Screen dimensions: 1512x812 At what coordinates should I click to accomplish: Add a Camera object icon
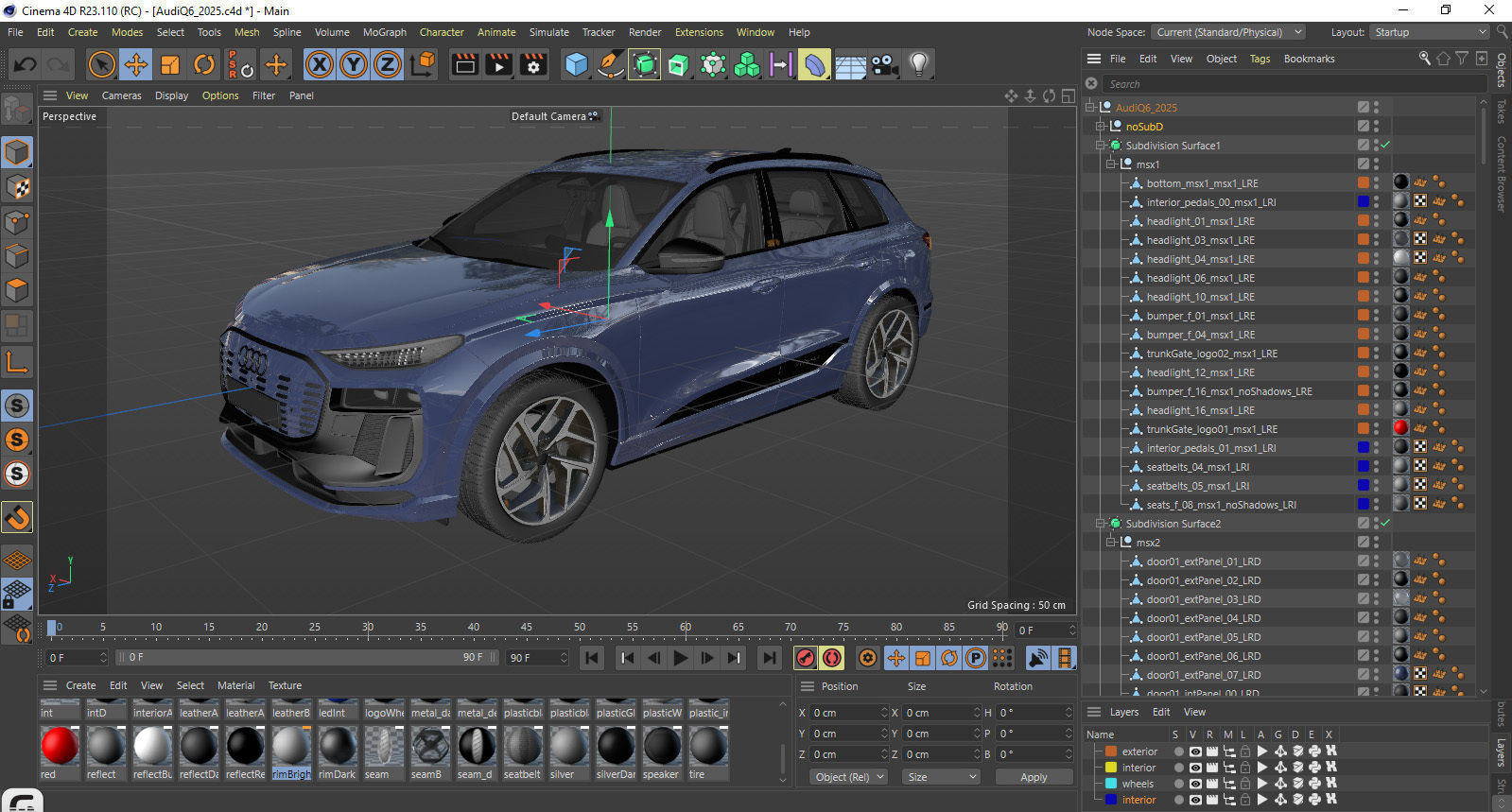[884, 64]
